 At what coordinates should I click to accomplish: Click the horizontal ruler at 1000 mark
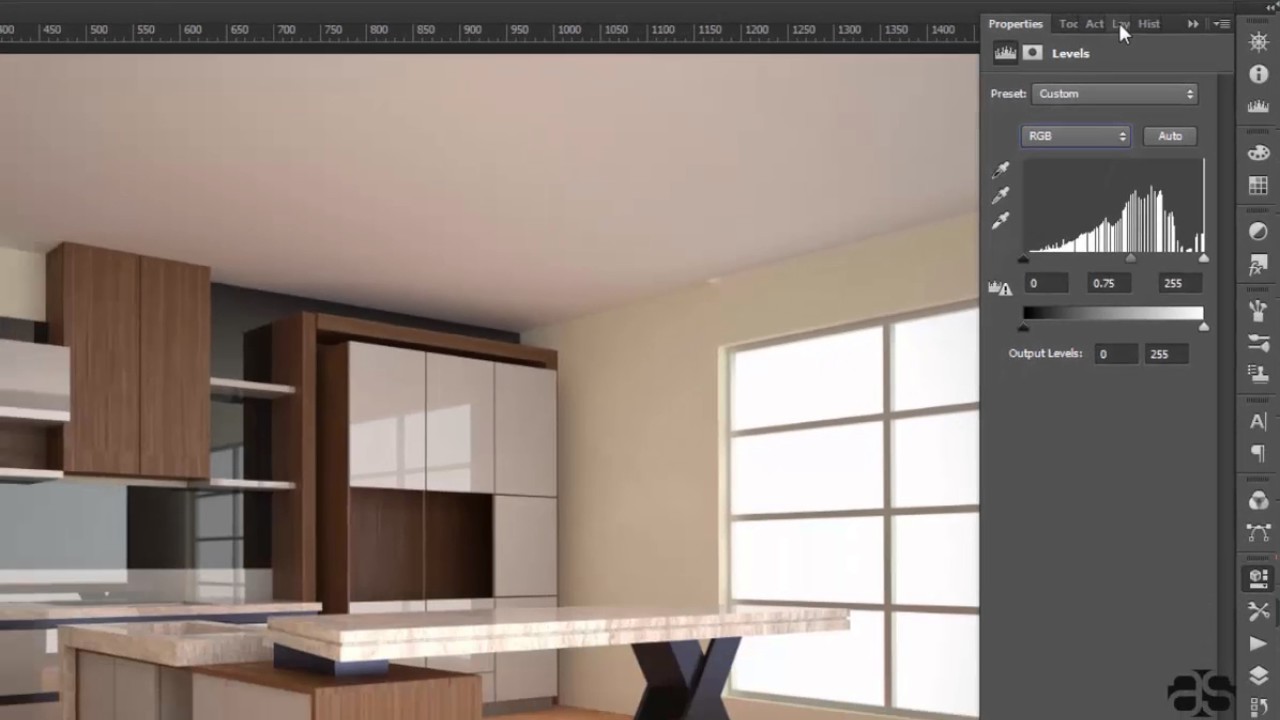click(x=569, y=31)
